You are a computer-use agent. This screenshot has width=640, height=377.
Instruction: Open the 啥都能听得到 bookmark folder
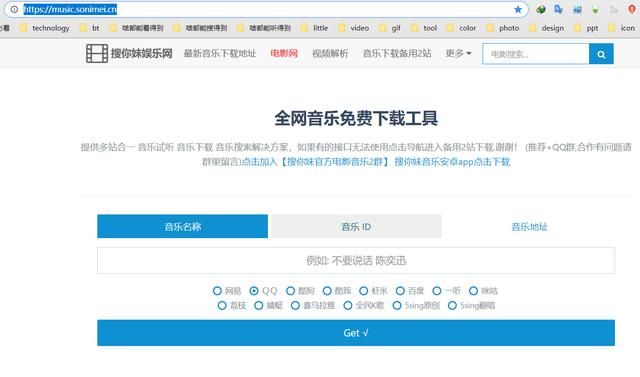[x=264, y=28]
